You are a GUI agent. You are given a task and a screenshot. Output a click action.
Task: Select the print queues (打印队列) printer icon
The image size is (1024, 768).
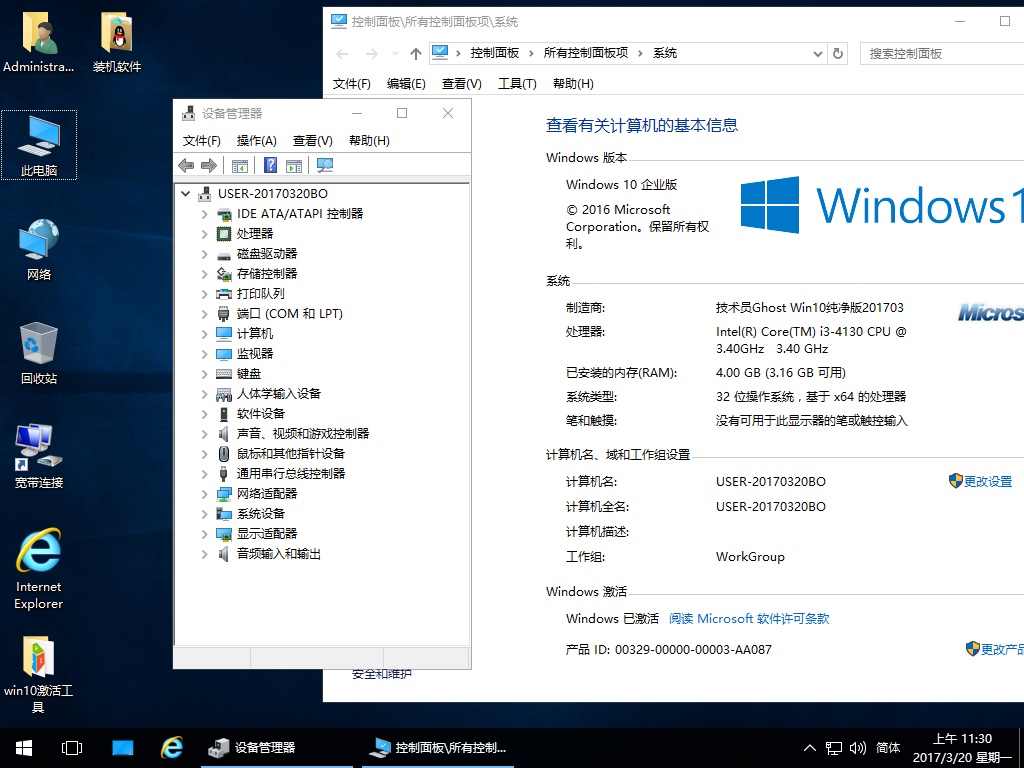pyautogui.click(x=224, y=294)
